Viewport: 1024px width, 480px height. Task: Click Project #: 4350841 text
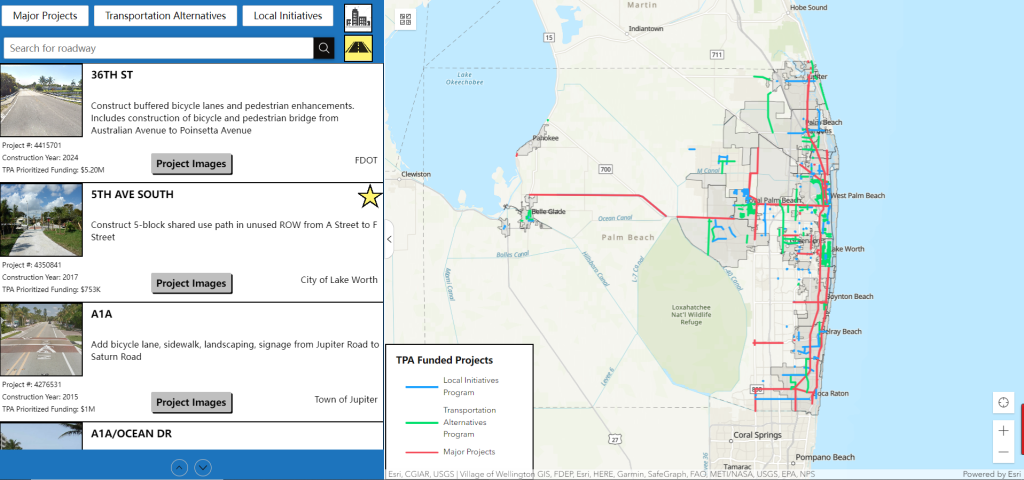click(31, 265)
